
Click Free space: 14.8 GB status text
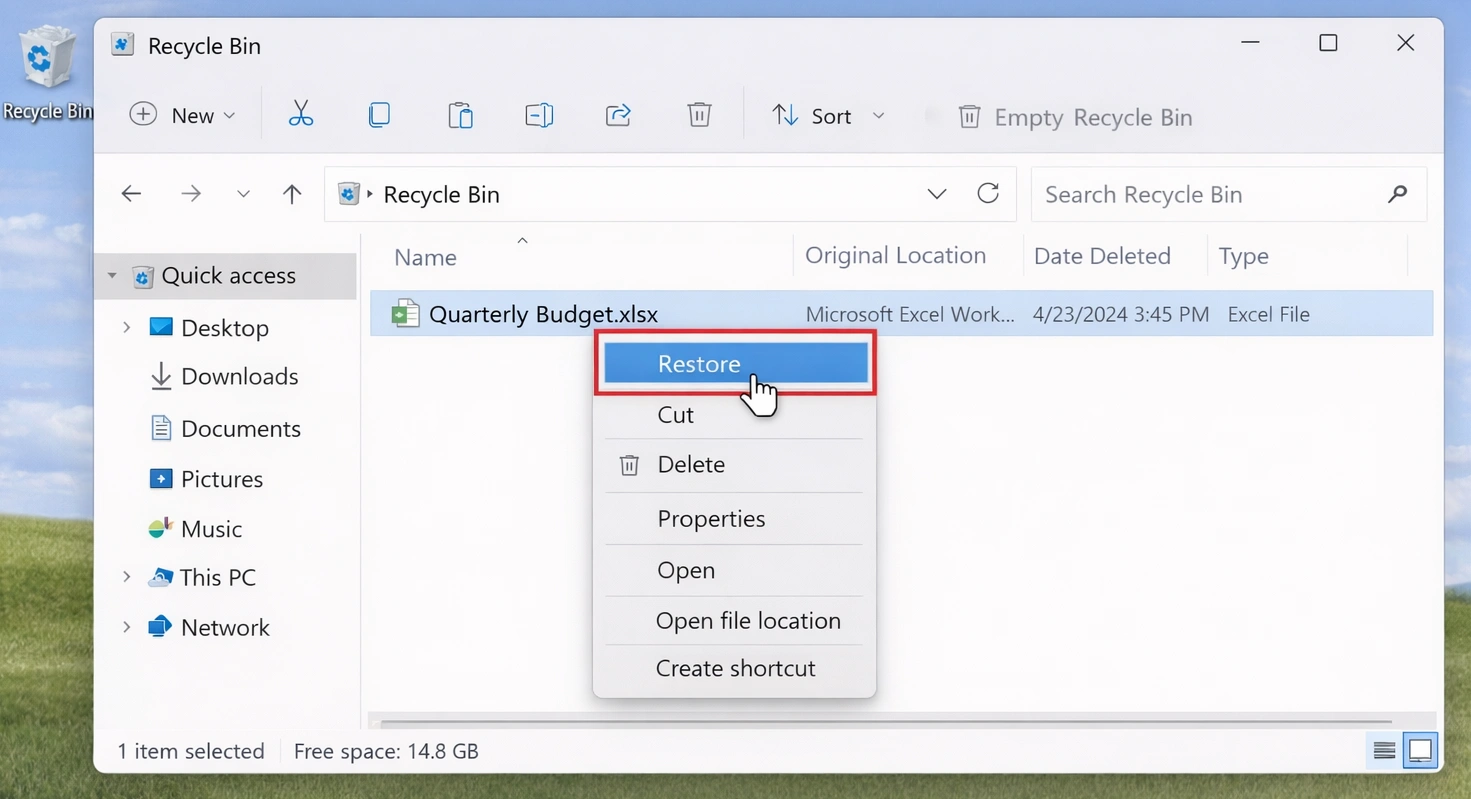(386, 751)
